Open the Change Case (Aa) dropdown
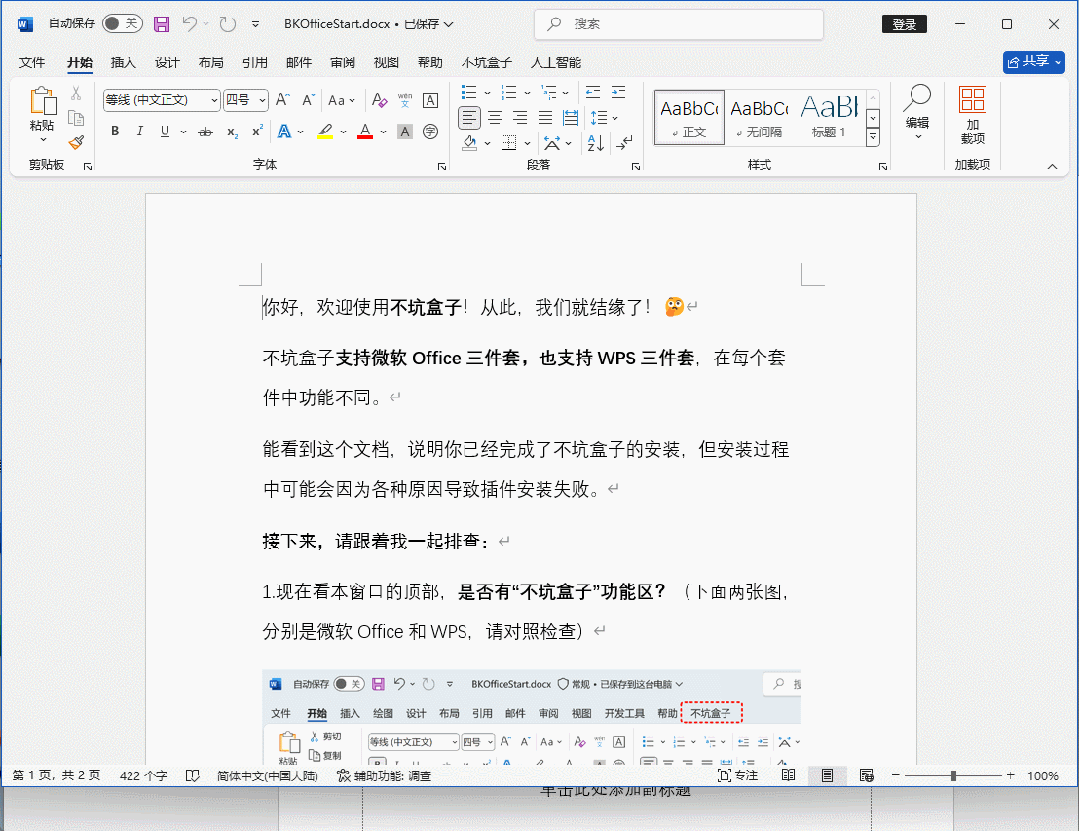This screenshot has width=1079, height=831. 341,100
